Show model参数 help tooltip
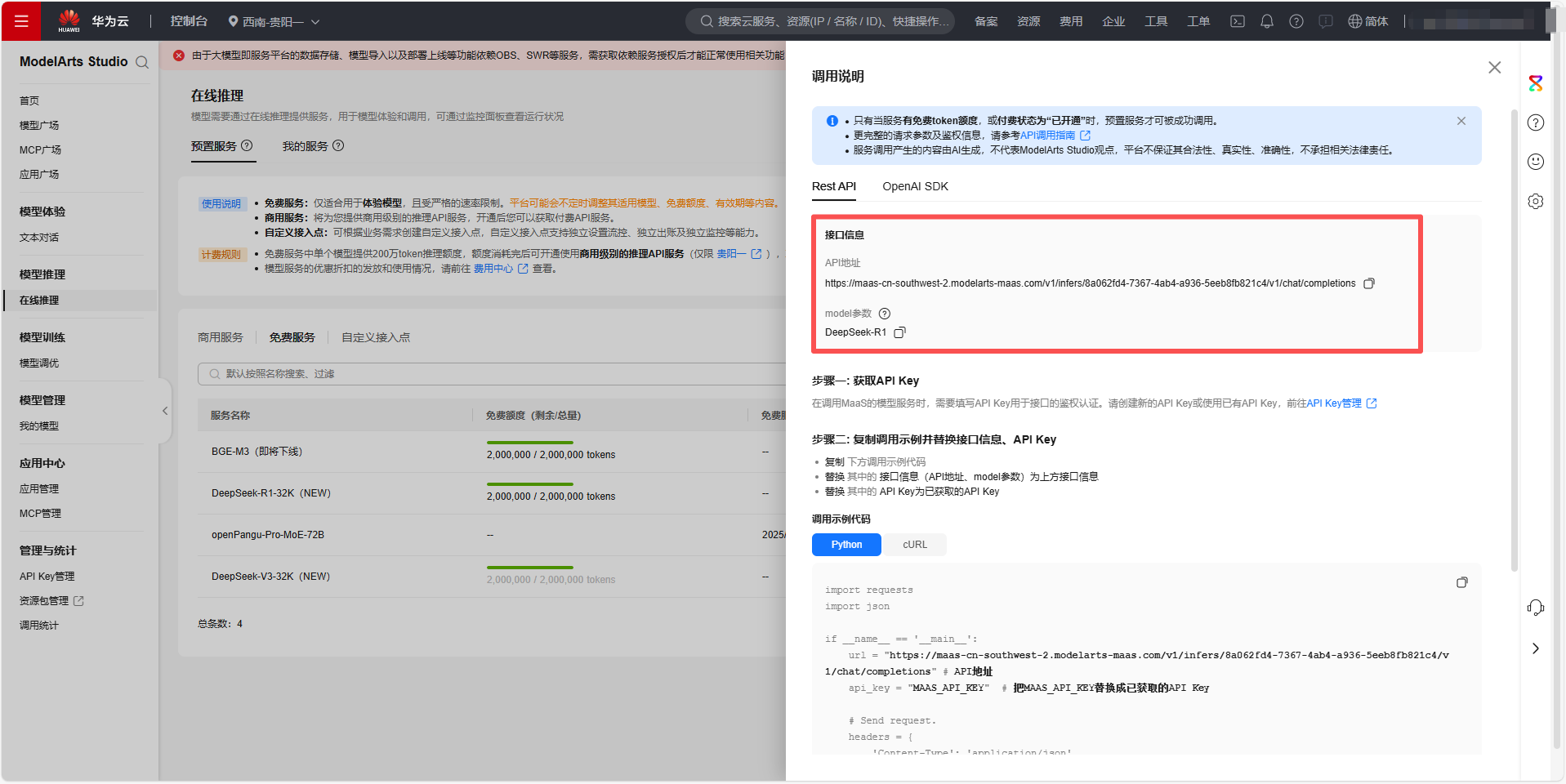 [x=885, y=314]
